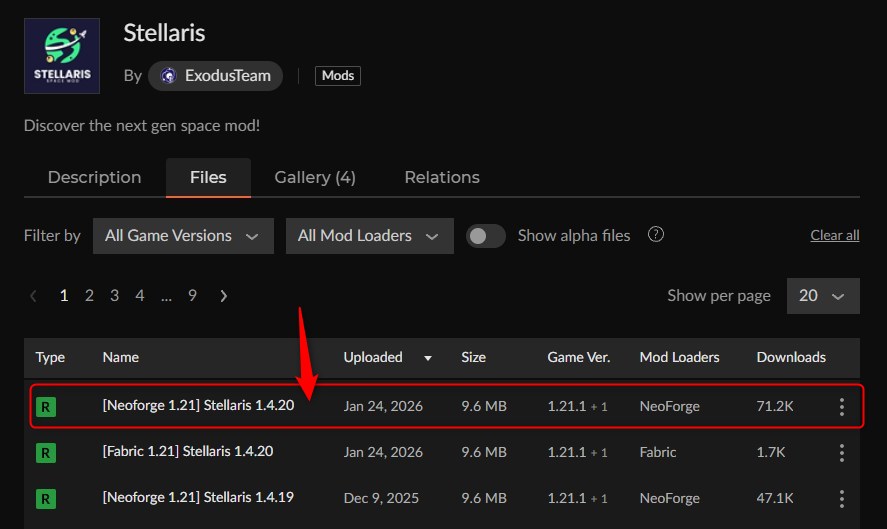This screenshot has height=529, width=887.
Task: Click the alpha files help question icon
Action: (656, 234)
